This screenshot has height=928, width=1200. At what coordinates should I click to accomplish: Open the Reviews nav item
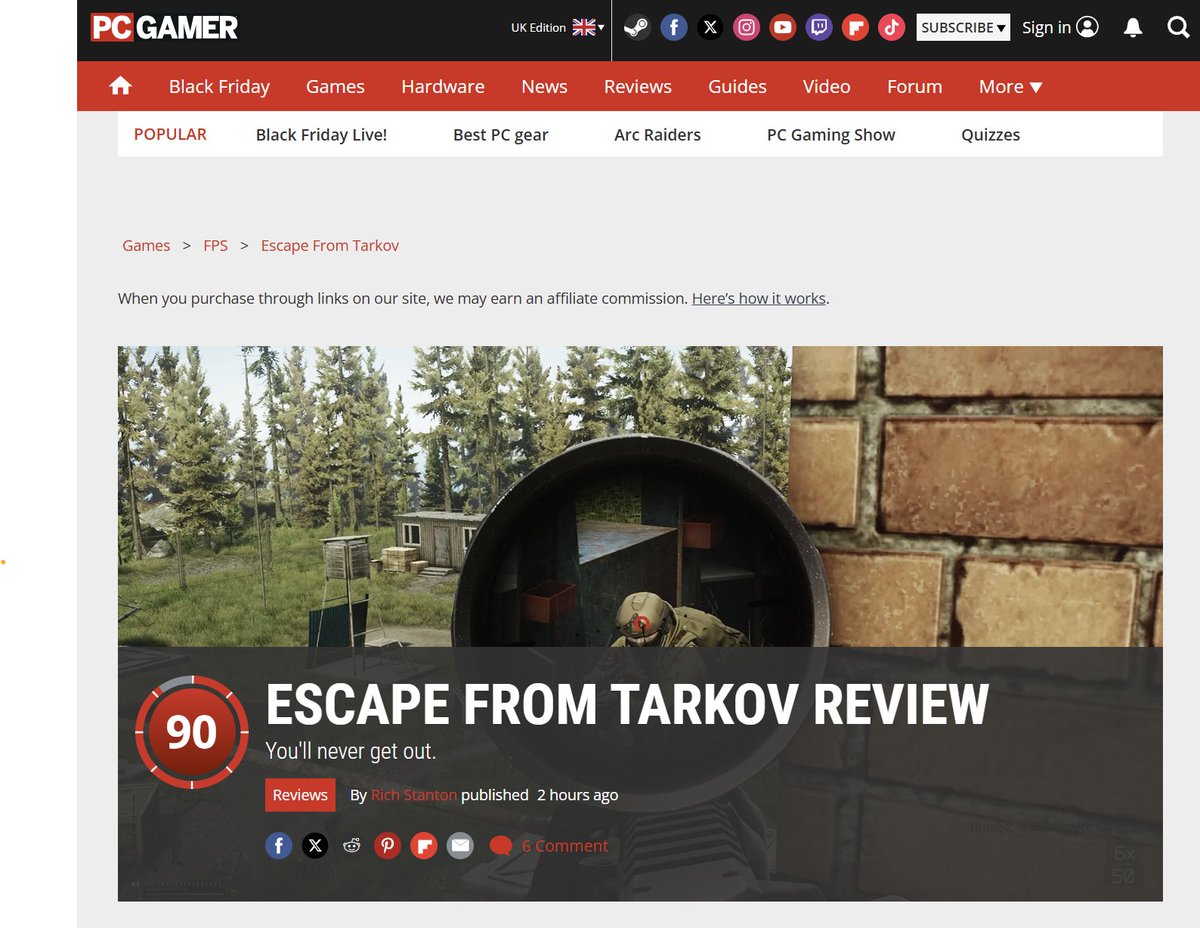coord(638,87)
